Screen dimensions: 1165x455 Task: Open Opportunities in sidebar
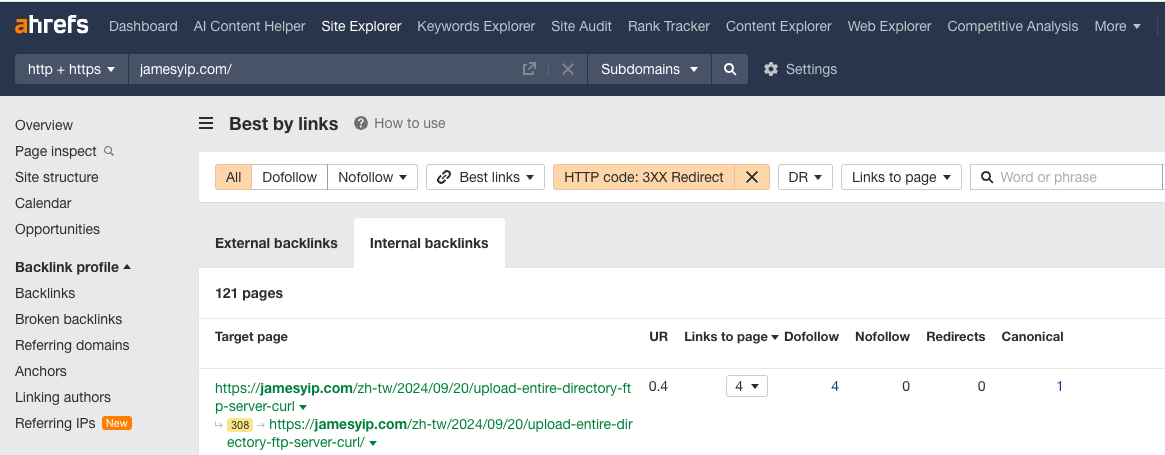click(x=57, y=229)
